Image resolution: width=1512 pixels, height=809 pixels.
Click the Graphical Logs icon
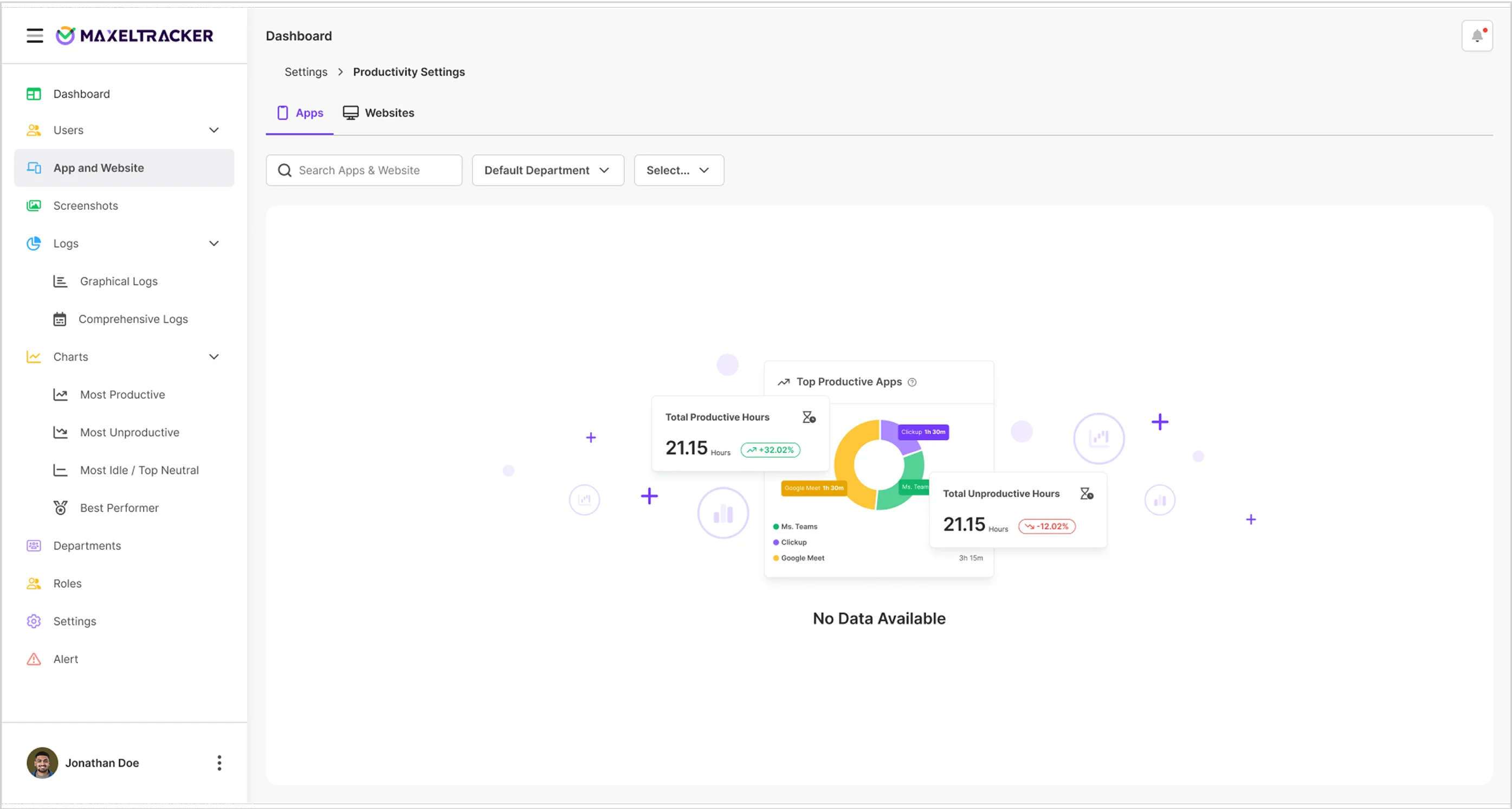tap(60, 281)
